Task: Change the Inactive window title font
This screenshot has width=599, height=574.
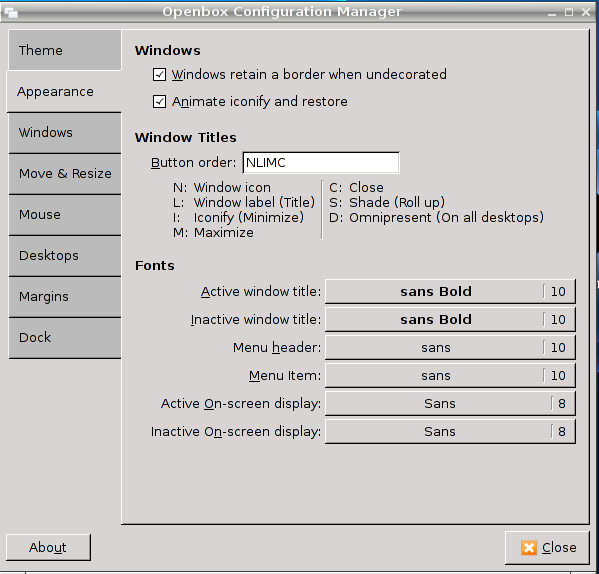Action: click(450, 320)
